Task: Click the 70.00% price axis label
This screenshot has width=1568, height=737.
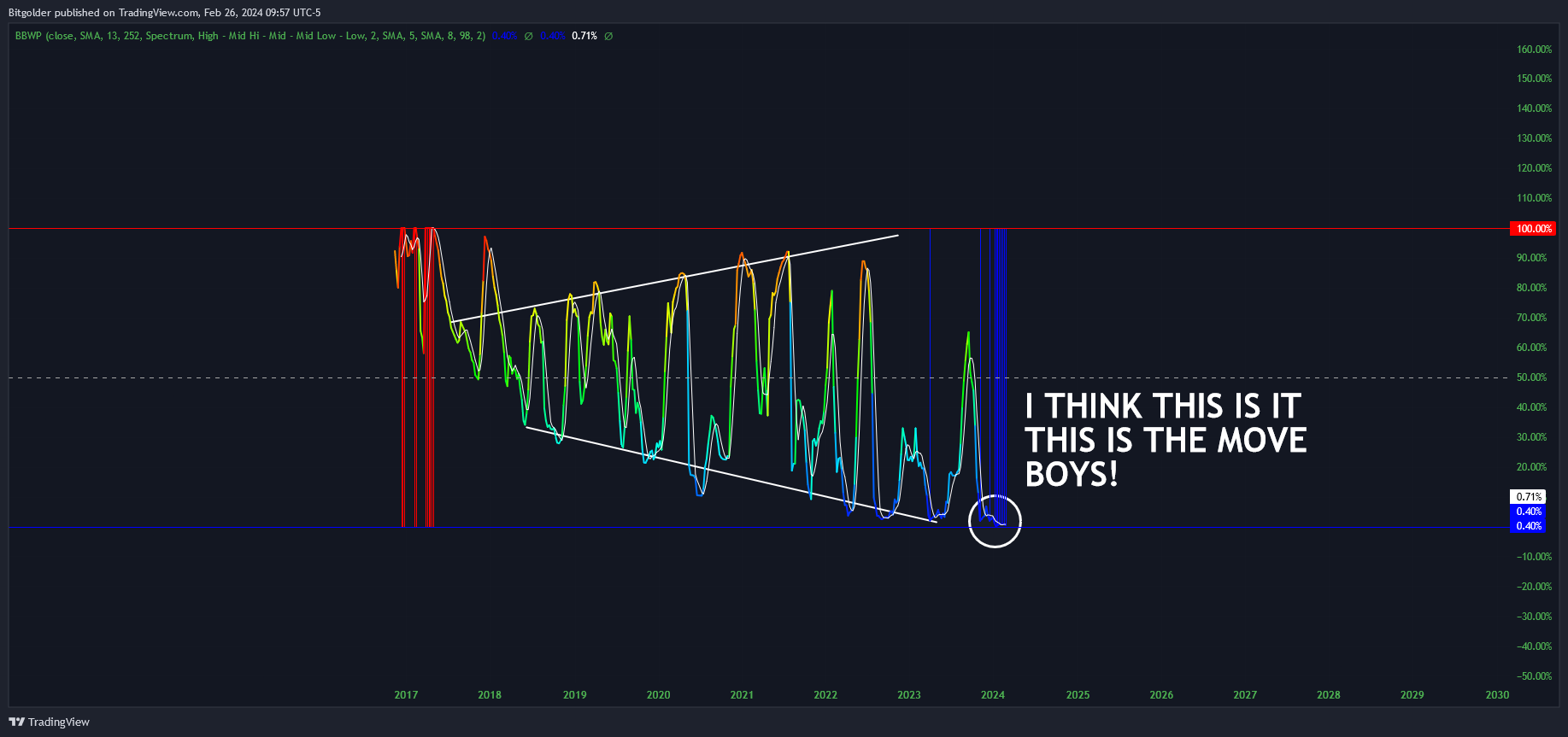Action: point(1531,318)
